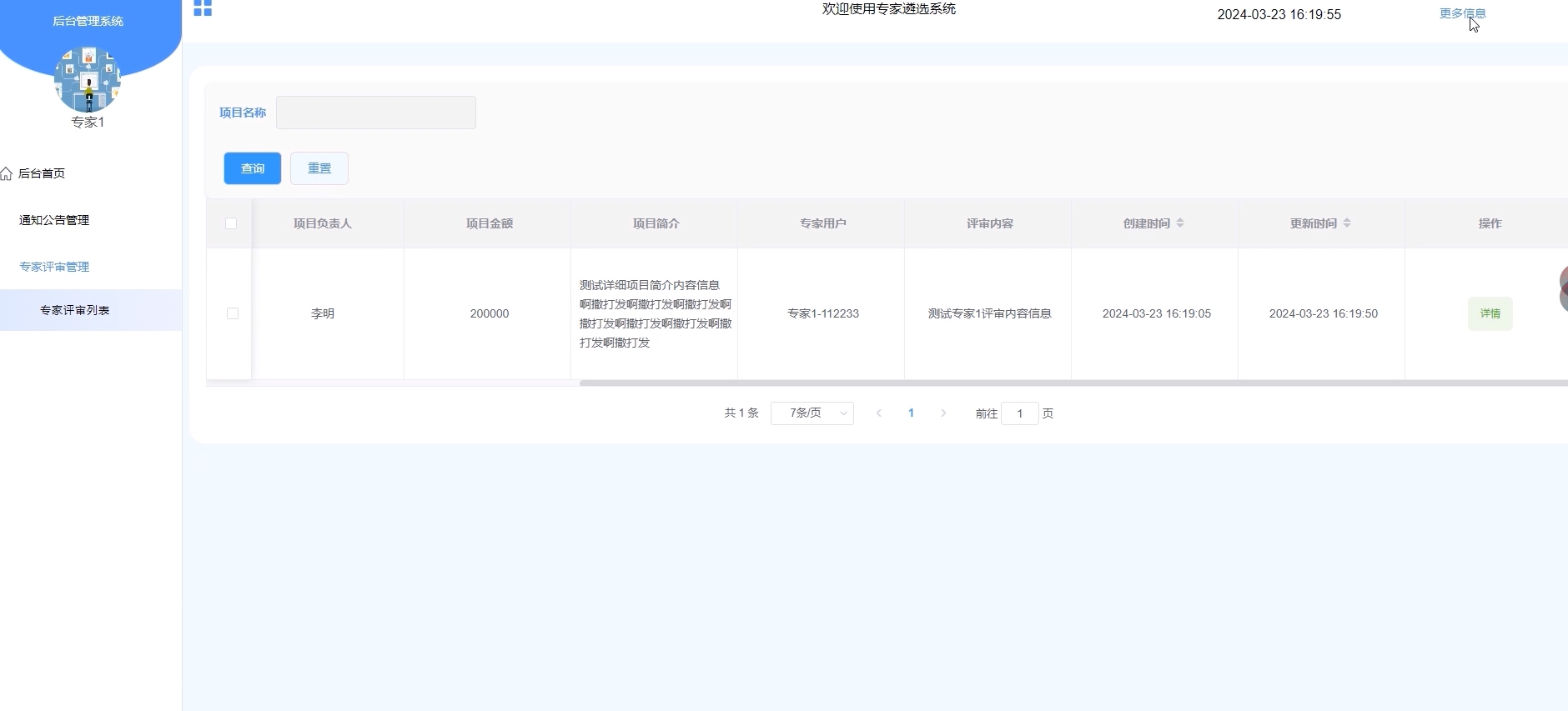Focus the 项目名称 search field
This screenshot has width=1568, height=711.
coord(376,113)
